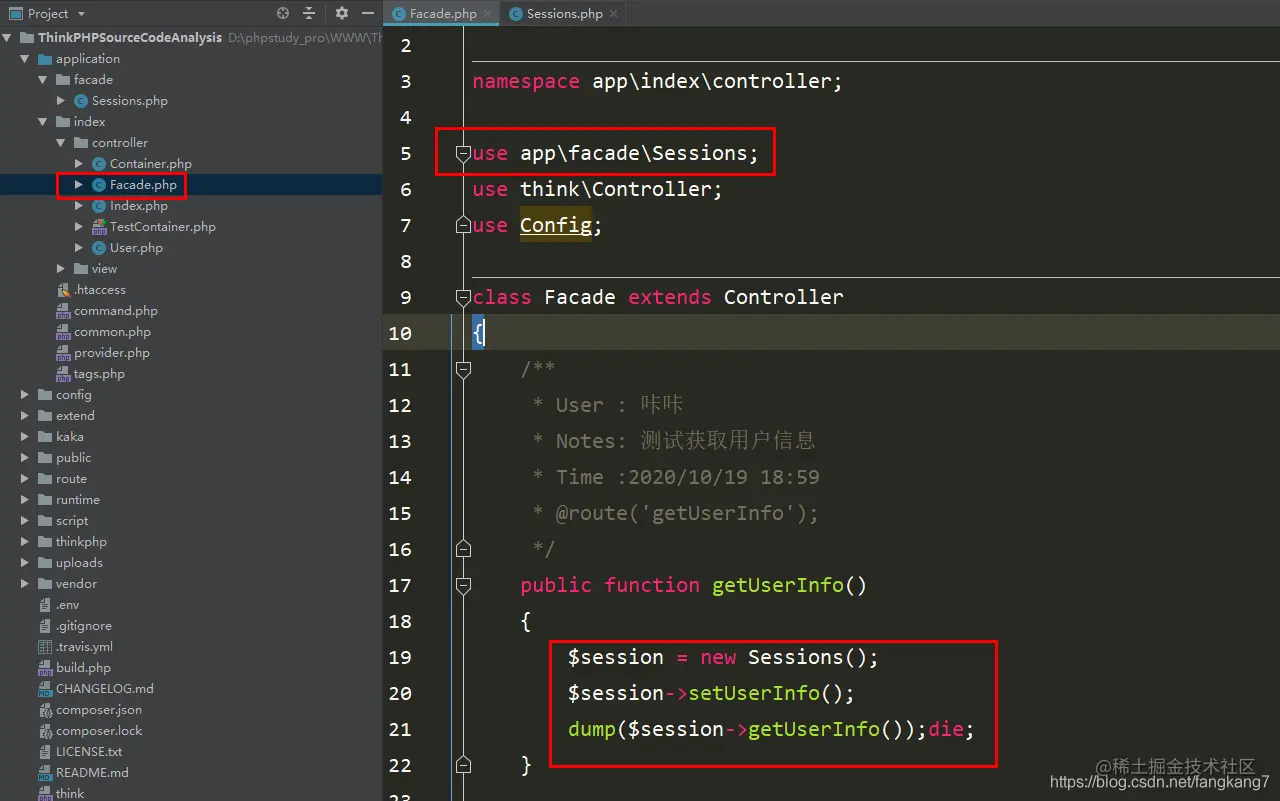Click 'namespace' keyword on line 3
The image size is (1280, 801).
click(x=526, y=81)
